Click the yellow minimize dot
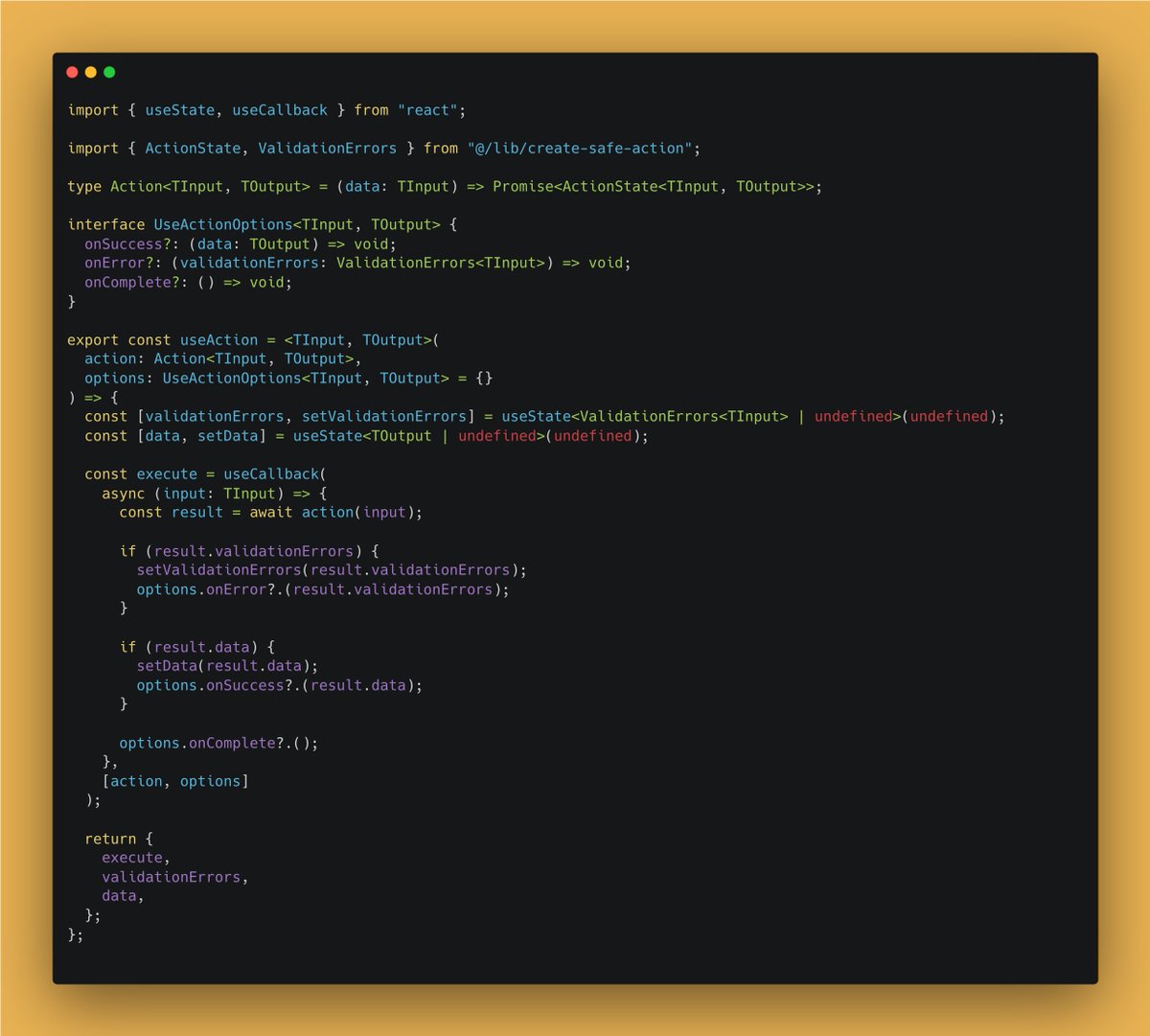This screenshot has height=1036, width=1150. (91, 72)
